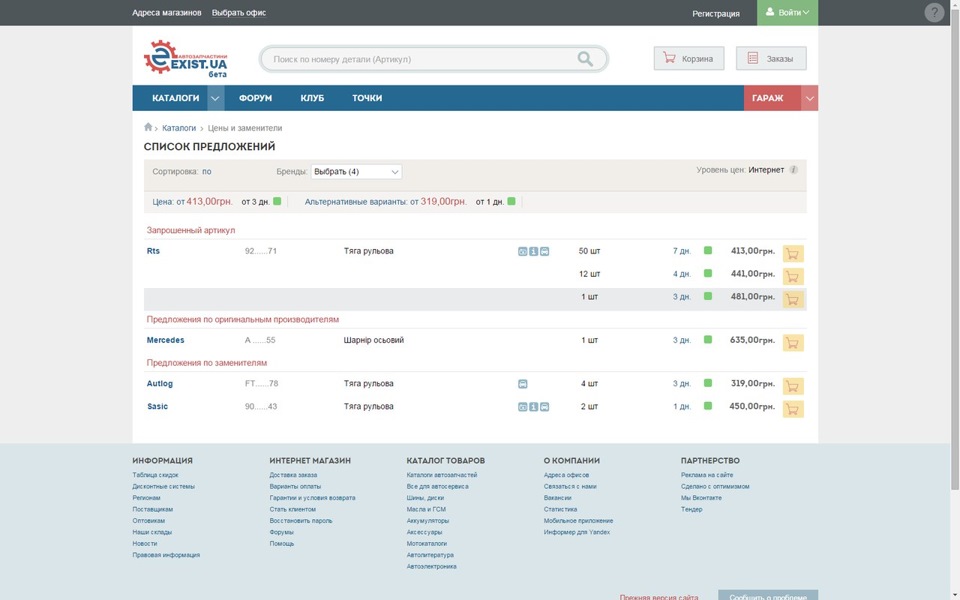
Task: Click Сообщить о проблеме button
Action: (768, 596)
